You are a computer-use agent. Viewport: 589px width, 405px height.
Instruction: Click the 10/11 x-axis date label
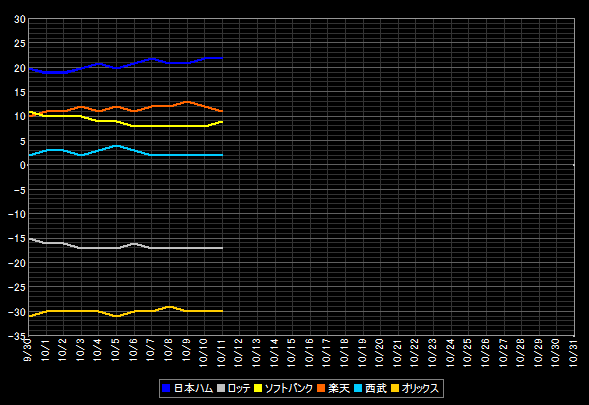point(222,352)
